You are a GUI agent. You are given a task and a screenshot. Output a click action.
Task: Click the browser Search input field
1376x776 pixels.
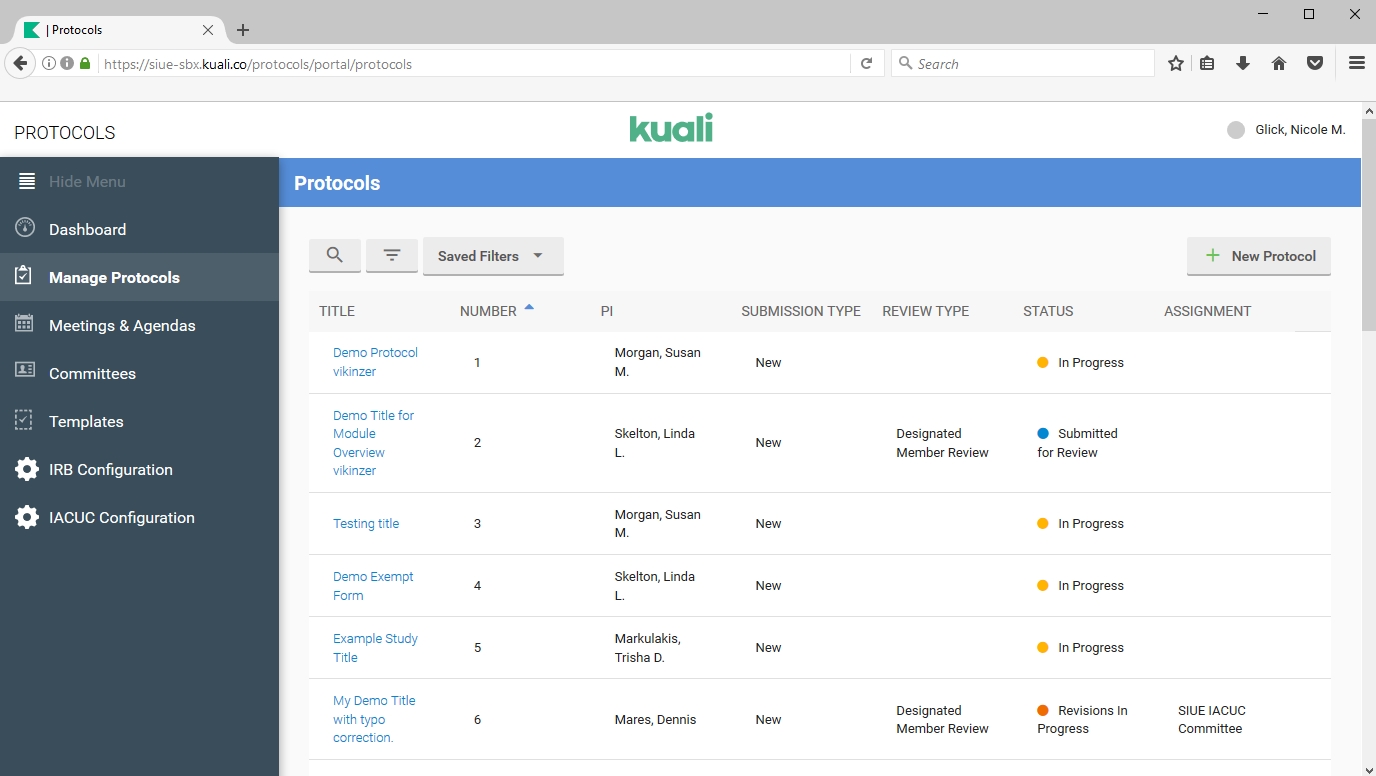[x=1022, y=64]
